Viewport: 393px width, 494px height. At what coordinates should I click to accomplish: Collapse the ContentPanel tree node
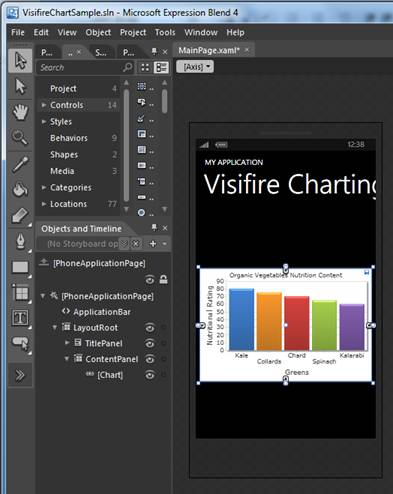pyautogui.click(x=67, y=359)
